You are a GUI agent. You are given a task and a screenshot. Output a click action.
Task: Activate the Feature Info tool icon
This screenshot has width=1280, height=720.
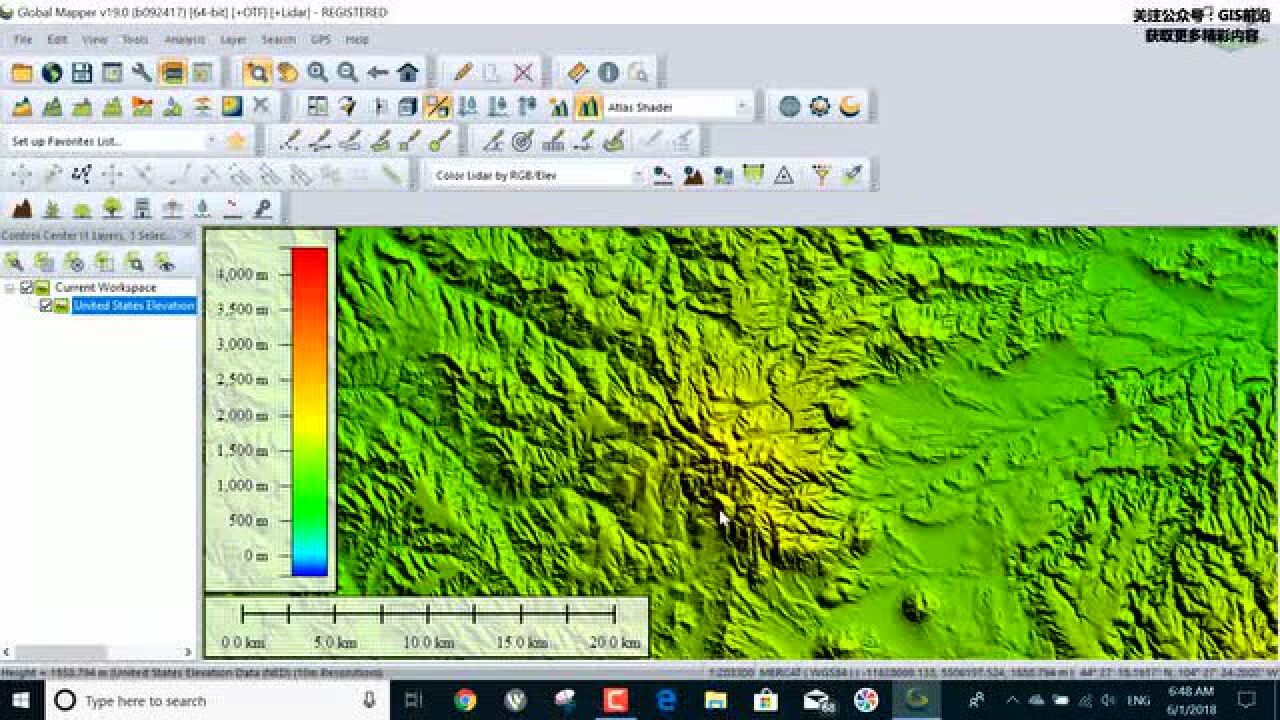[x=608, y=73]
